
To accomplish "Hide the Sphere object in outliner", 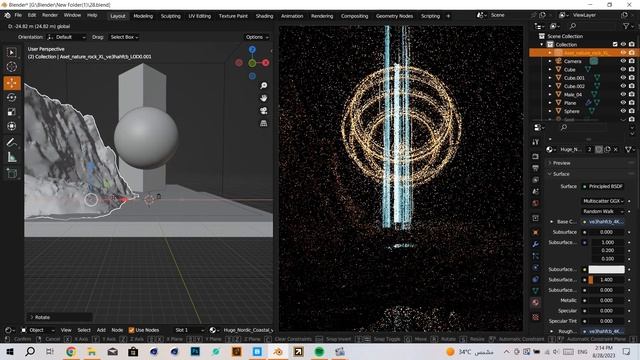I will click(623, 111).
